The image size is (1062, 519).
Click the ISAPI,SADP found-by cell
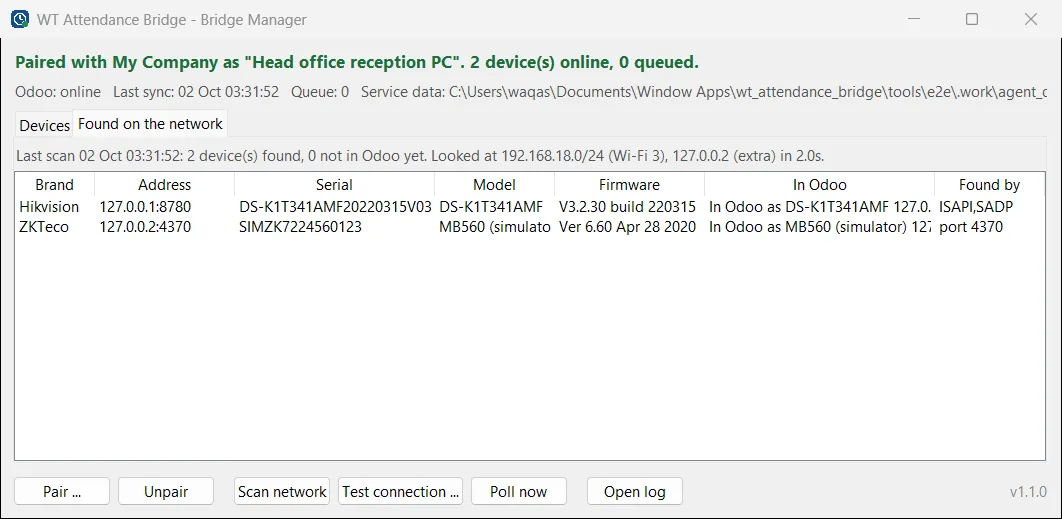976,207
